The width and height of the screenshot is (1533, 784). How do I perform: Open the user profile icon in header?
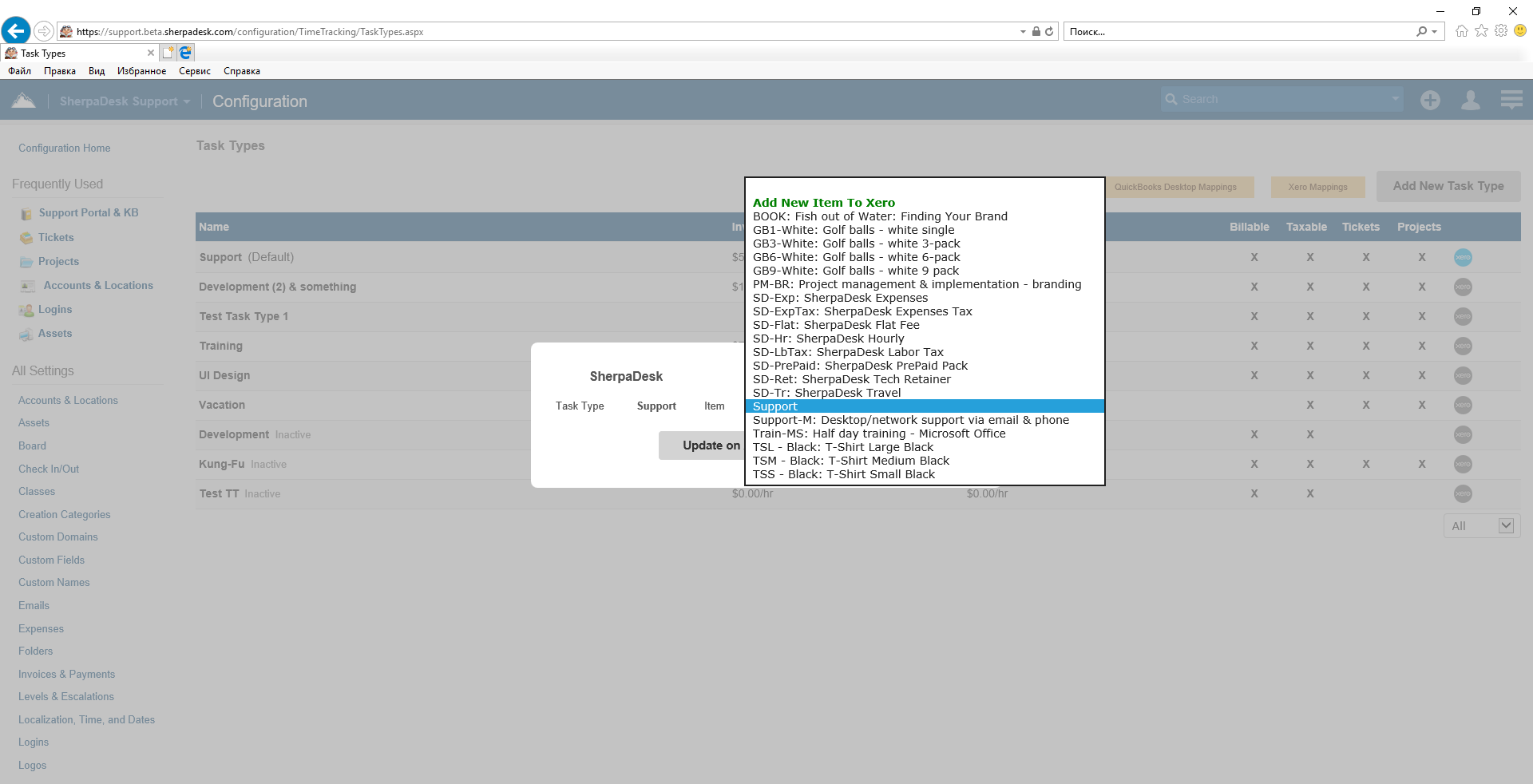[1470, 101]
